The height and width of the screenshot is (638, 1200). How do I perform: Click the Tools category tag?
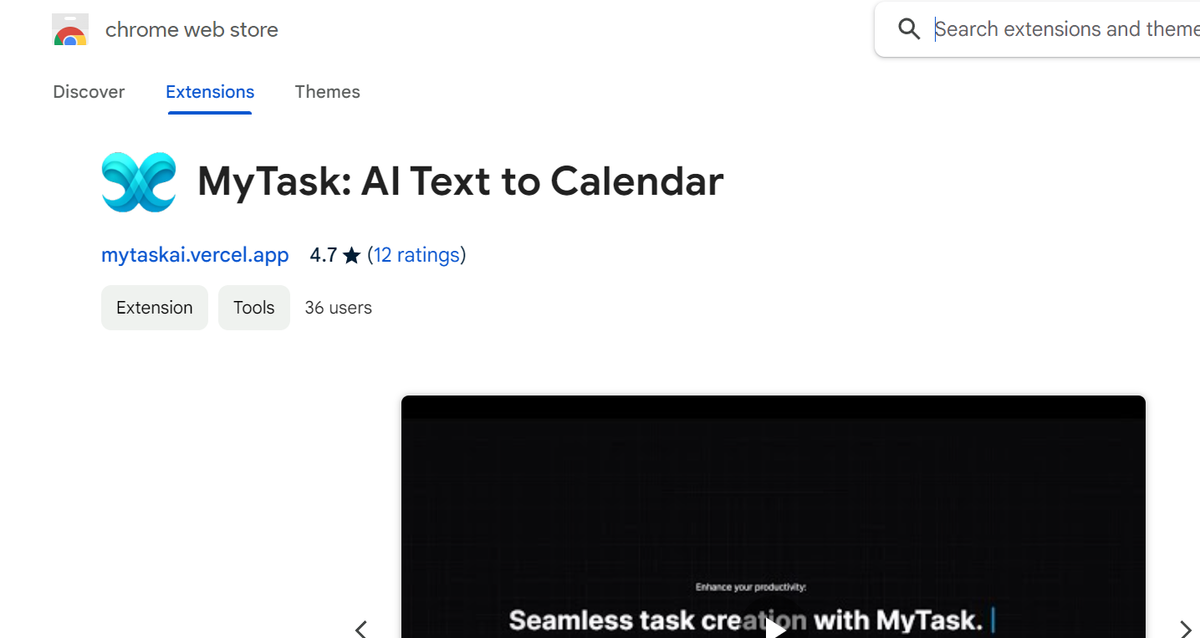[253, 307]
